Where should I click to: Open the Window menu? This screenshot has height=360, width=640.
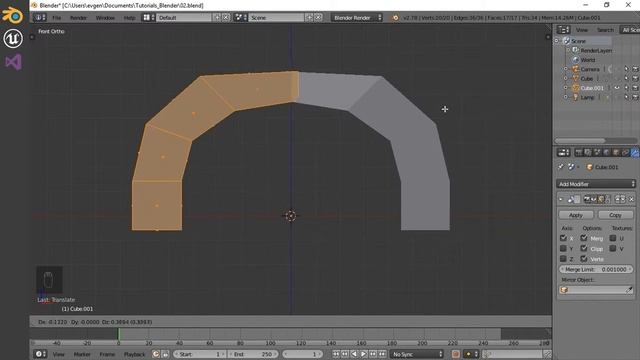tap(105, 18)
